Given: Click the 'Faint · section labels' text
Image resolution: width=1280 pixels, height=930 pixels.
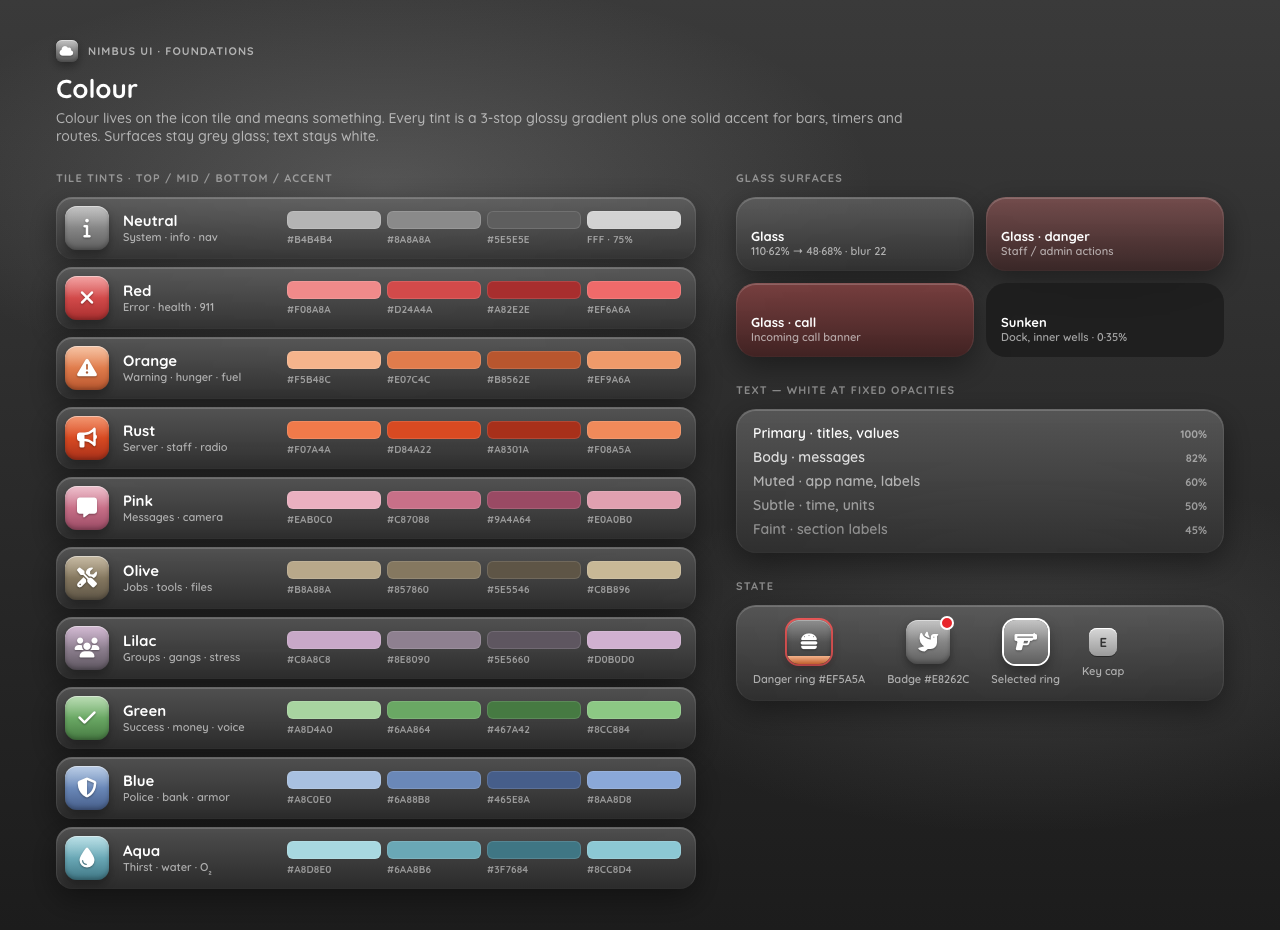Looking at the screenshot, I should pos(820,529).
